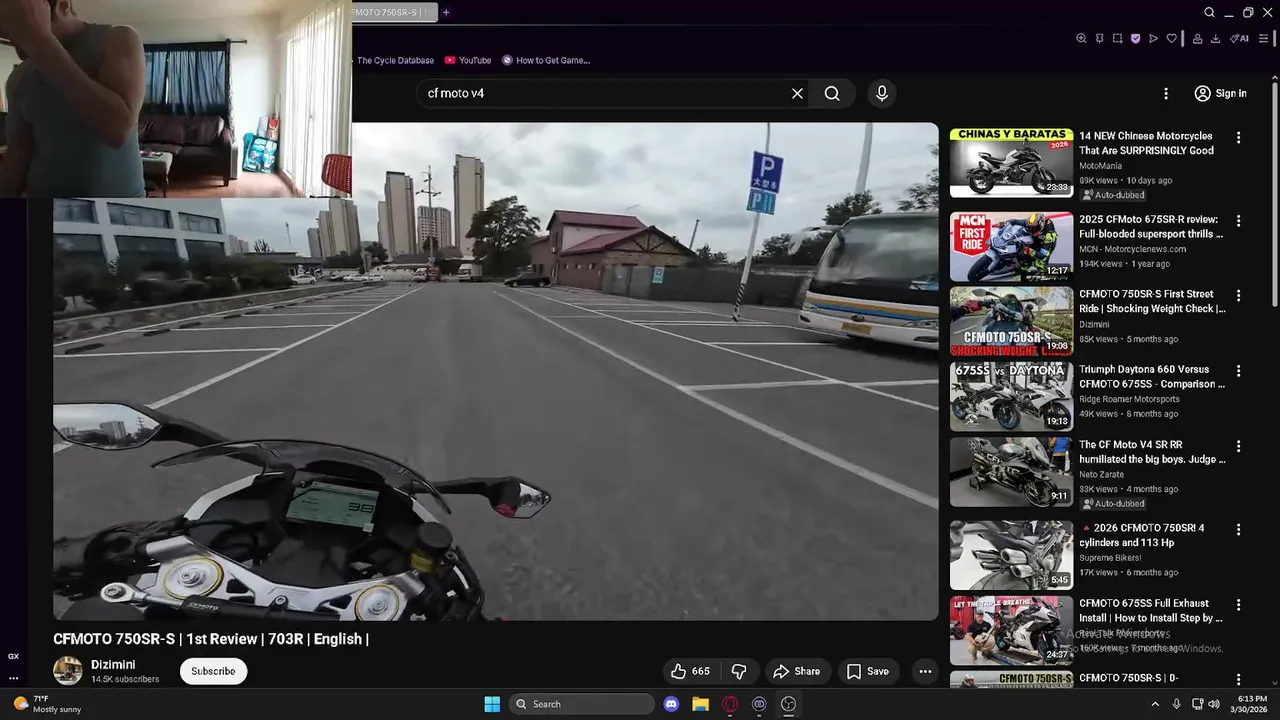Click the video player to pause playback

click(496, 371)
